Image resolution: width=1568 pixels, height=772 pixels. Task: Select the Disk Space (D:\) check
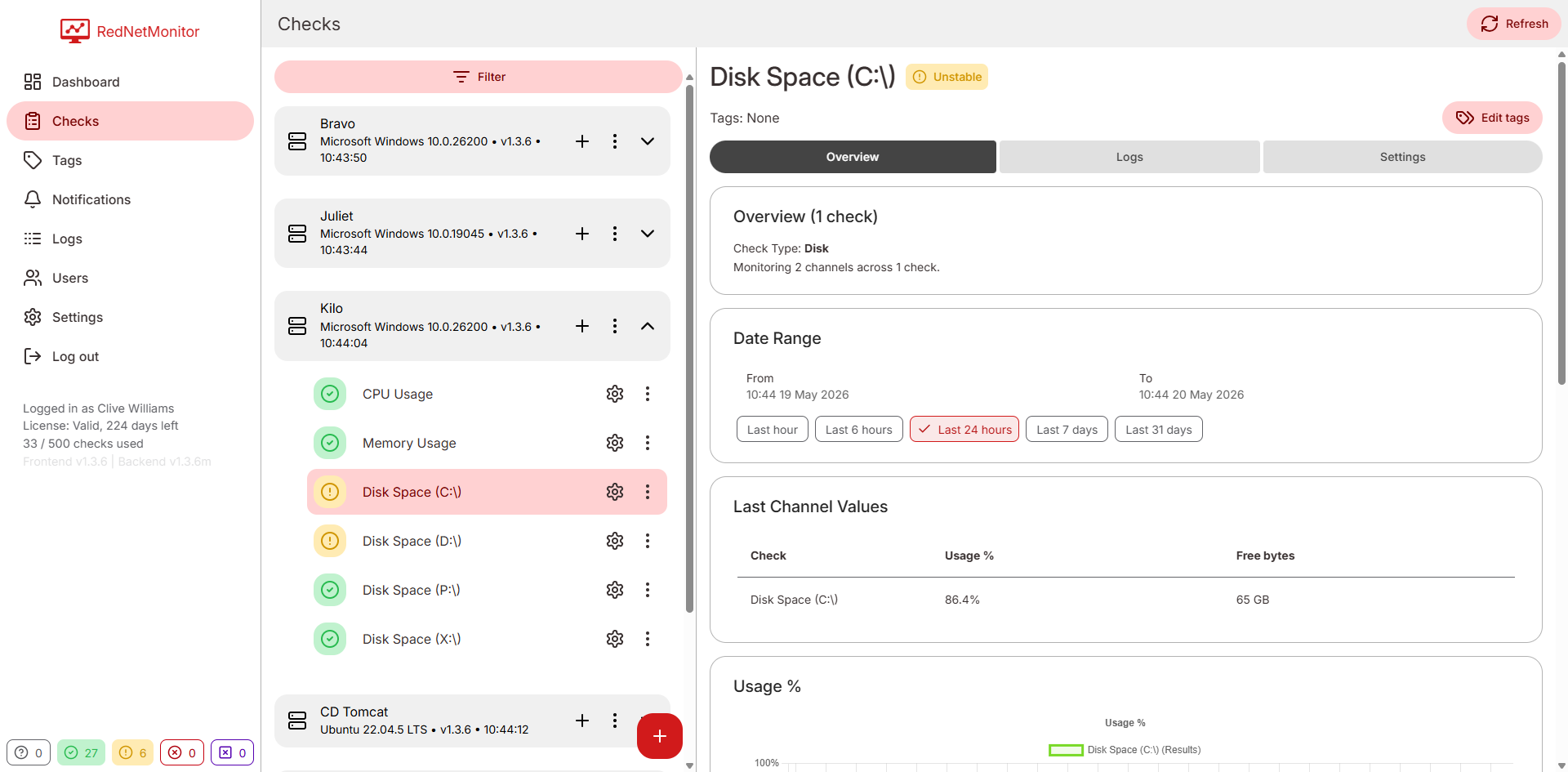487,541
